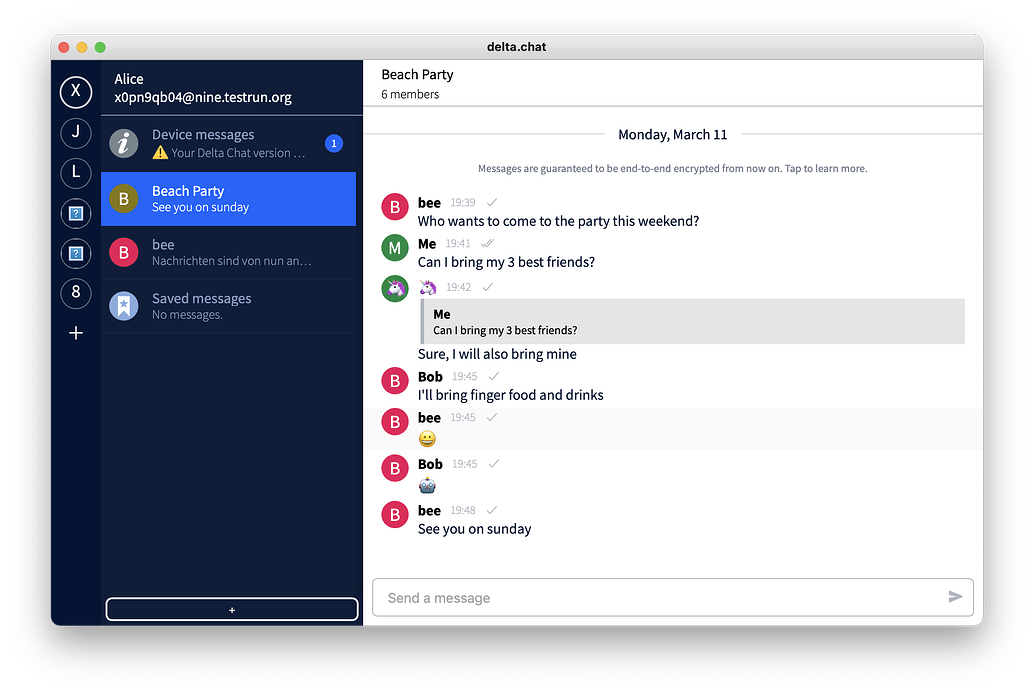Switch to the account avatar labeled L

pos(76,172)
